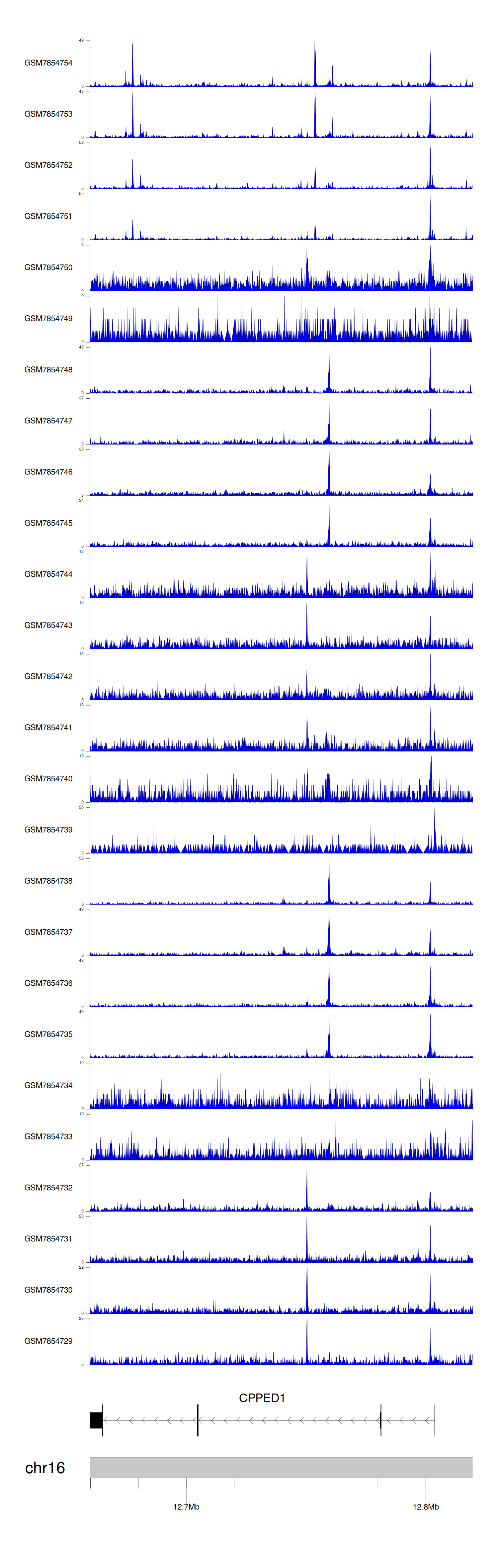Click the large black exon block of CPPED1

tap(96, 1420)
